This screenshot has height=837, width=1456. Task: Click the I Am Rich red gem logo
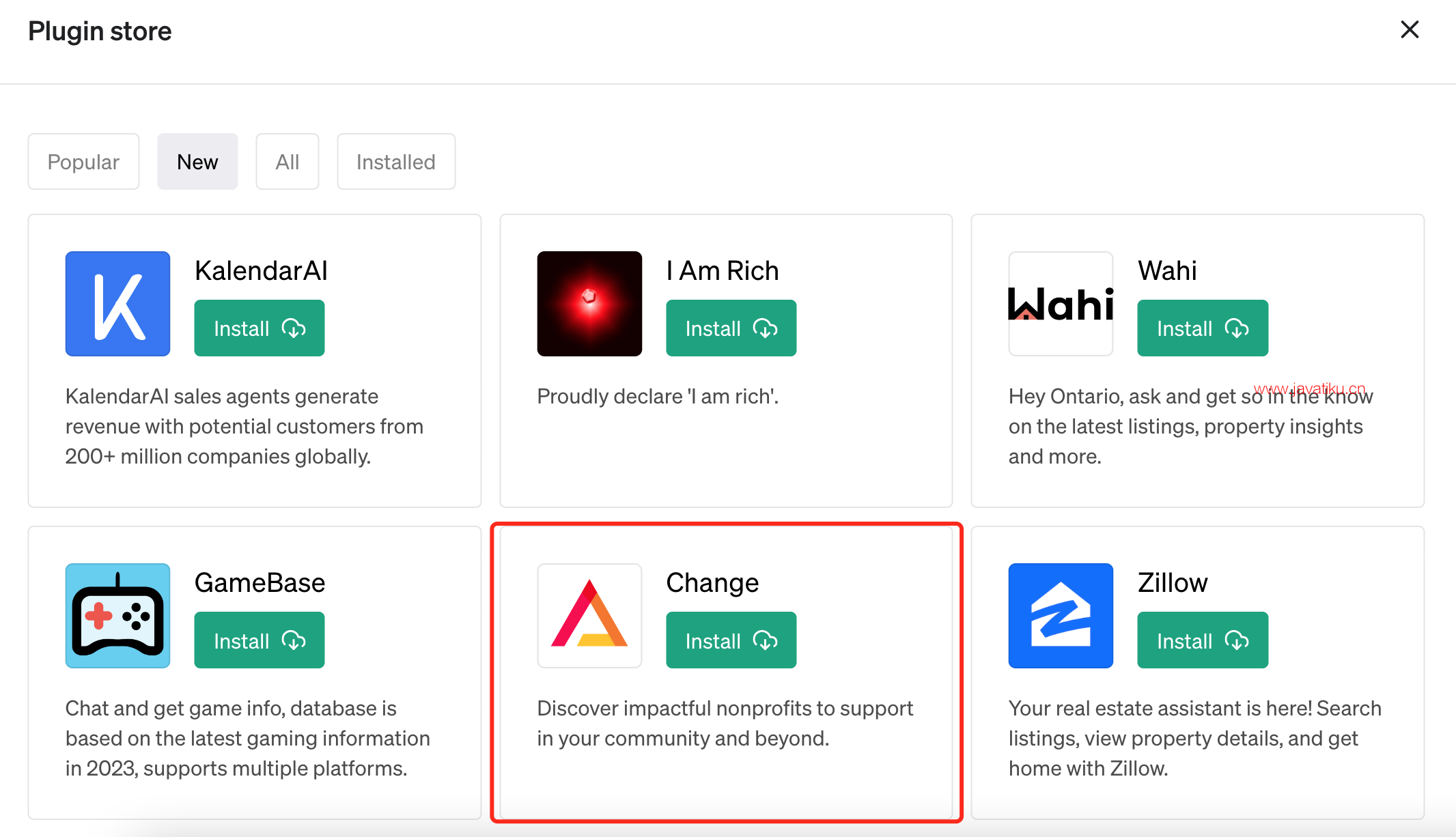pyautogui.click(x=589, y=304)
